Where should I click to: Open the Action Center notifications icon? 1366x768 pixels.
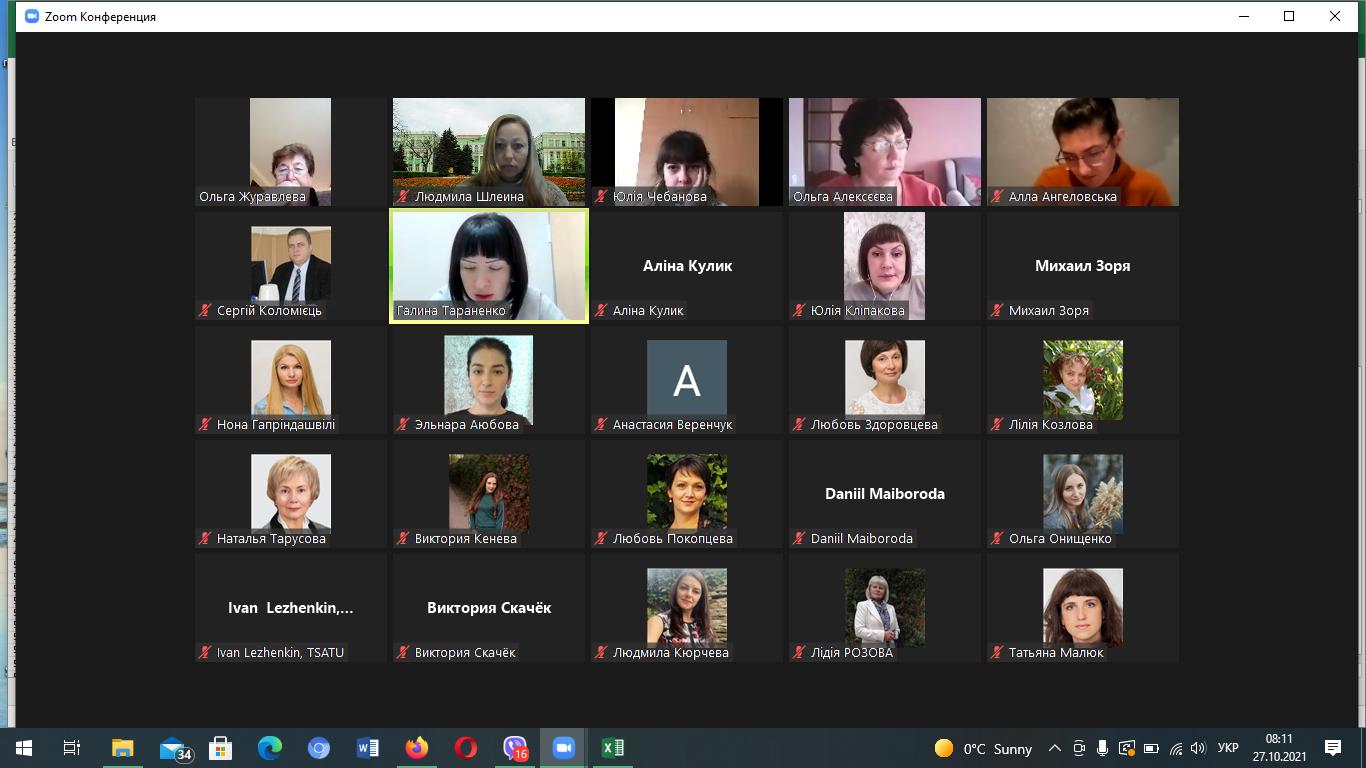click(x=1332, y=748)
